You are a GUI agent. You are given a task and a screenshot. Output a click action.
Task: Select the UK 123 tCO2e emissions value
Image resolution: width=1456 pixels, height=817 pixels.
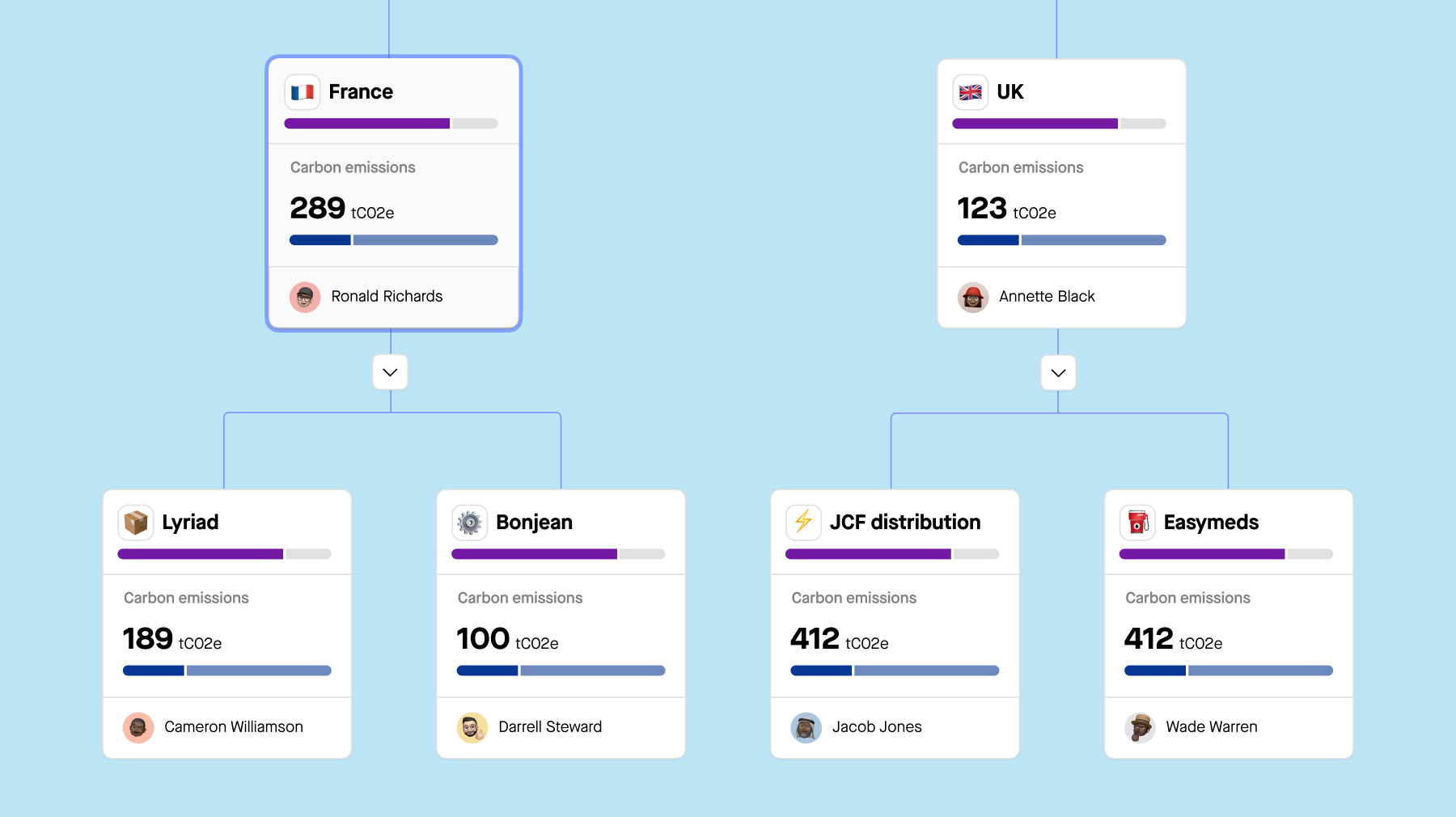(1007, 209)
